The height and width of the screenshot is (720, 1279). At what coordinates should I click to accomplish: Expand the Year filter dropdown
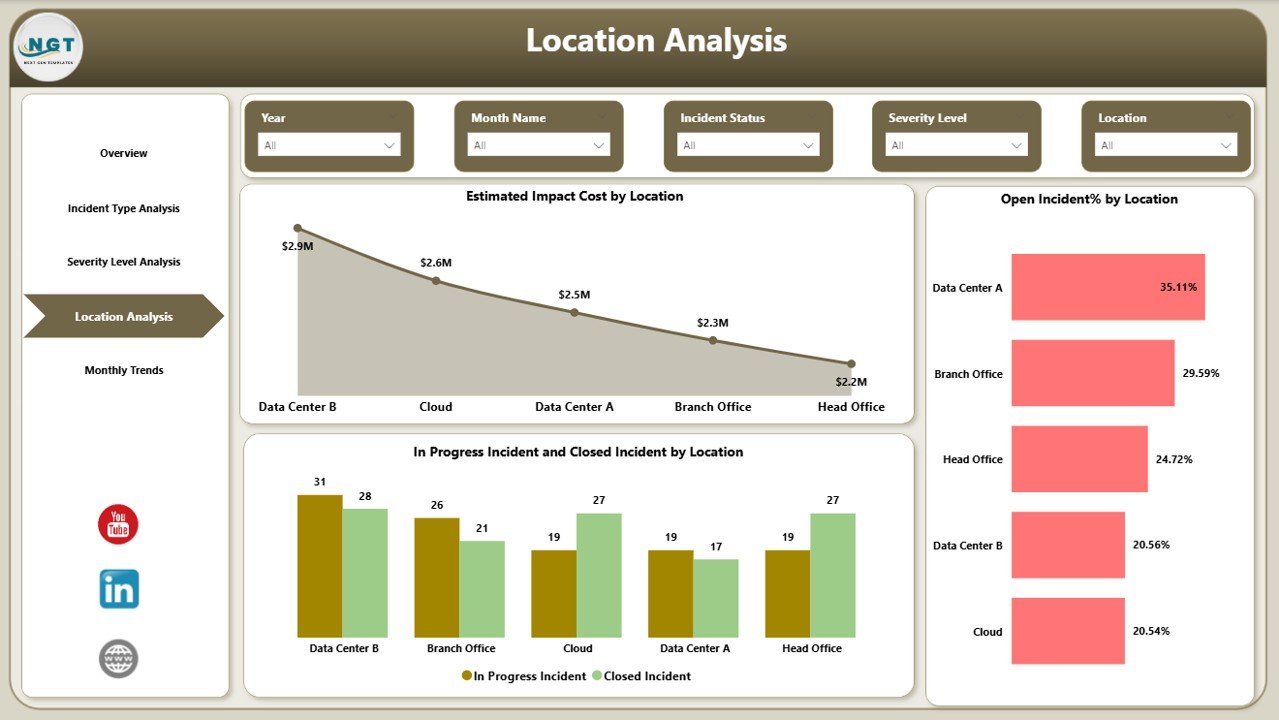[389, 145]
